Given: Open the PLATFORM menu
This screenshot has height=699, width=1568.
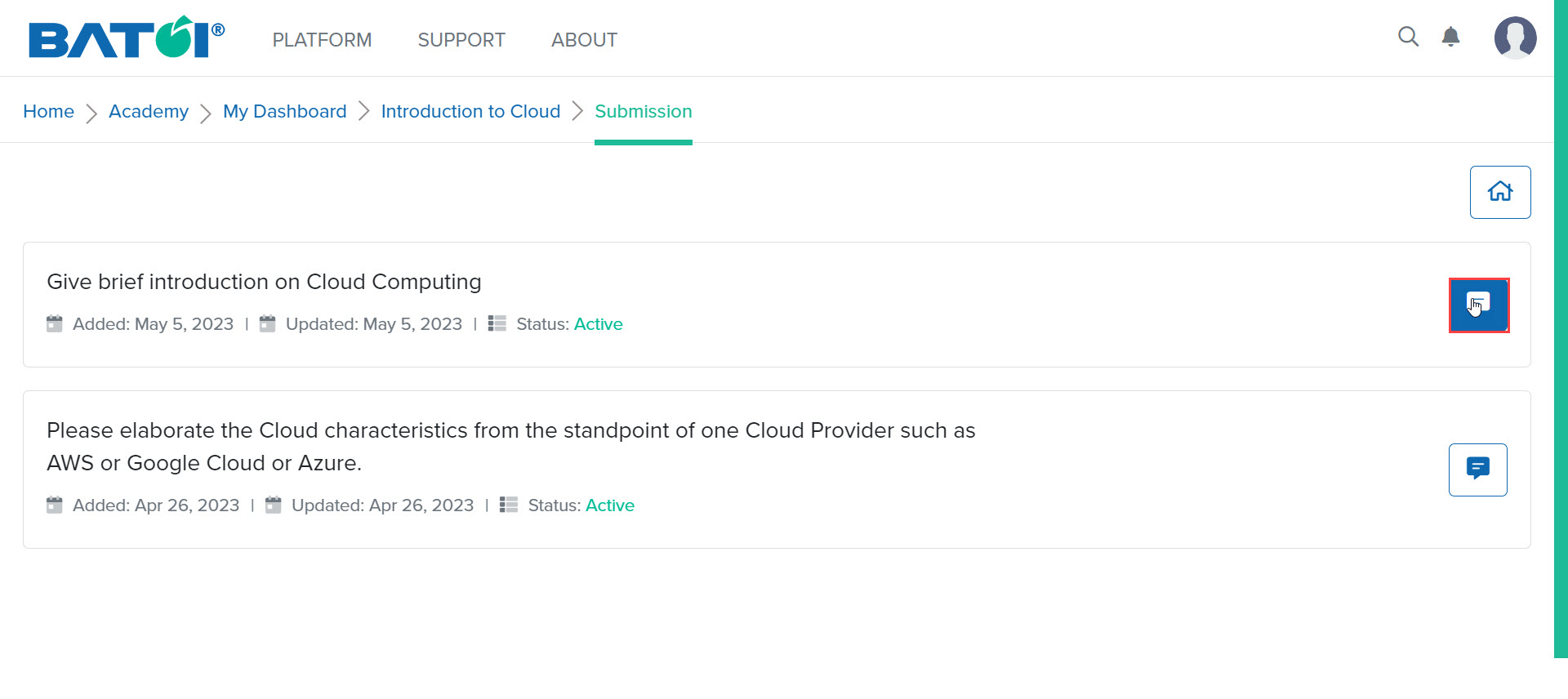Looking at the screenshot, I should 322,40.
